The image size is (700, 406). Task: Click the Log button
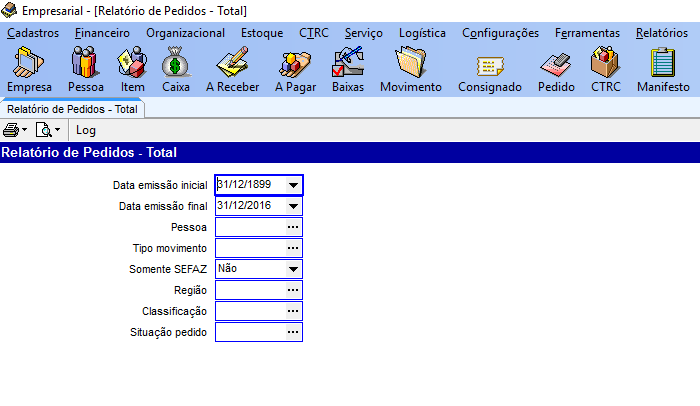click(x=86, y=130)
